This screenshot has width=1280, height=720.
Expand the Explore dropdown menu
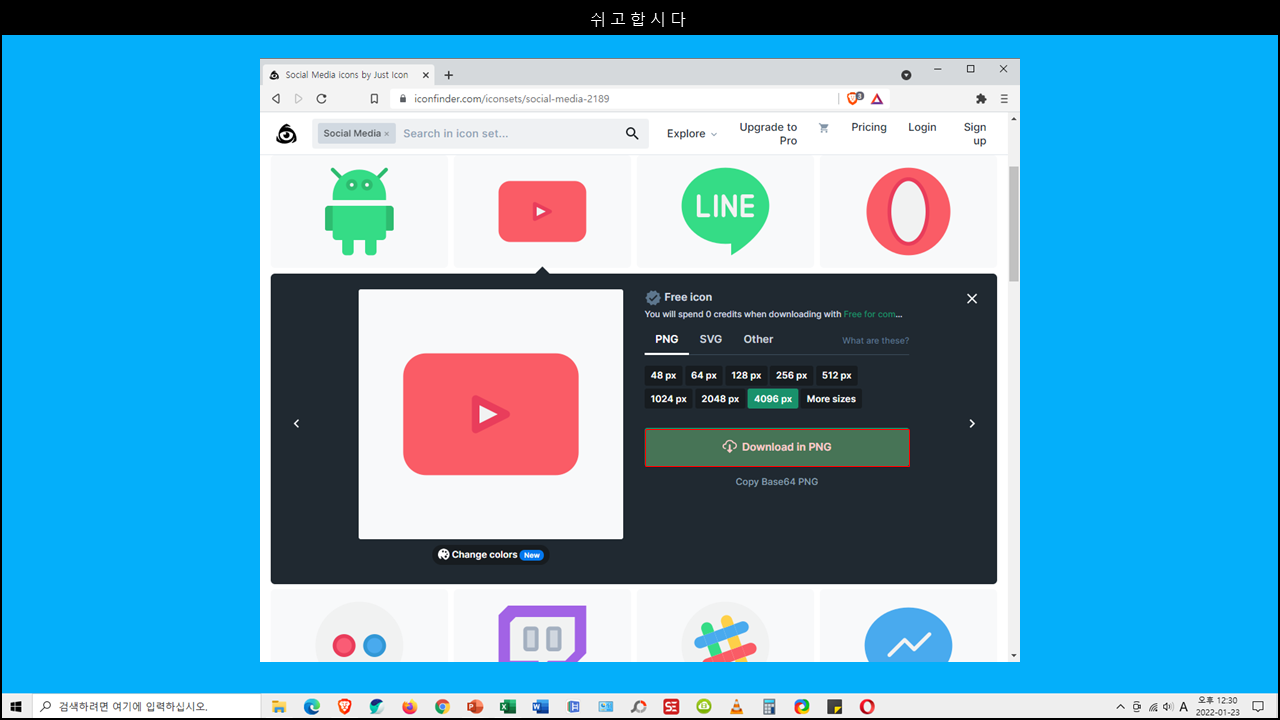tap(692, 134)
